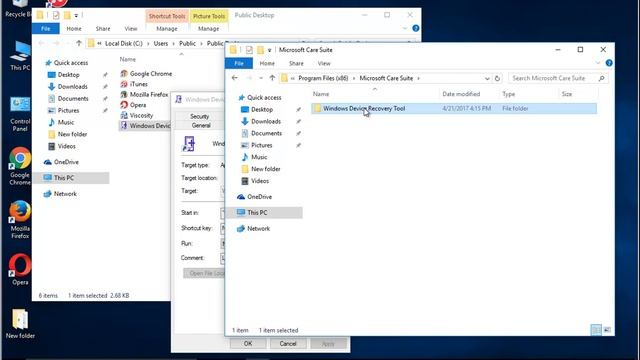
Task: Go up one level in Public Desktop window
Action: click(x=79, y=43)
